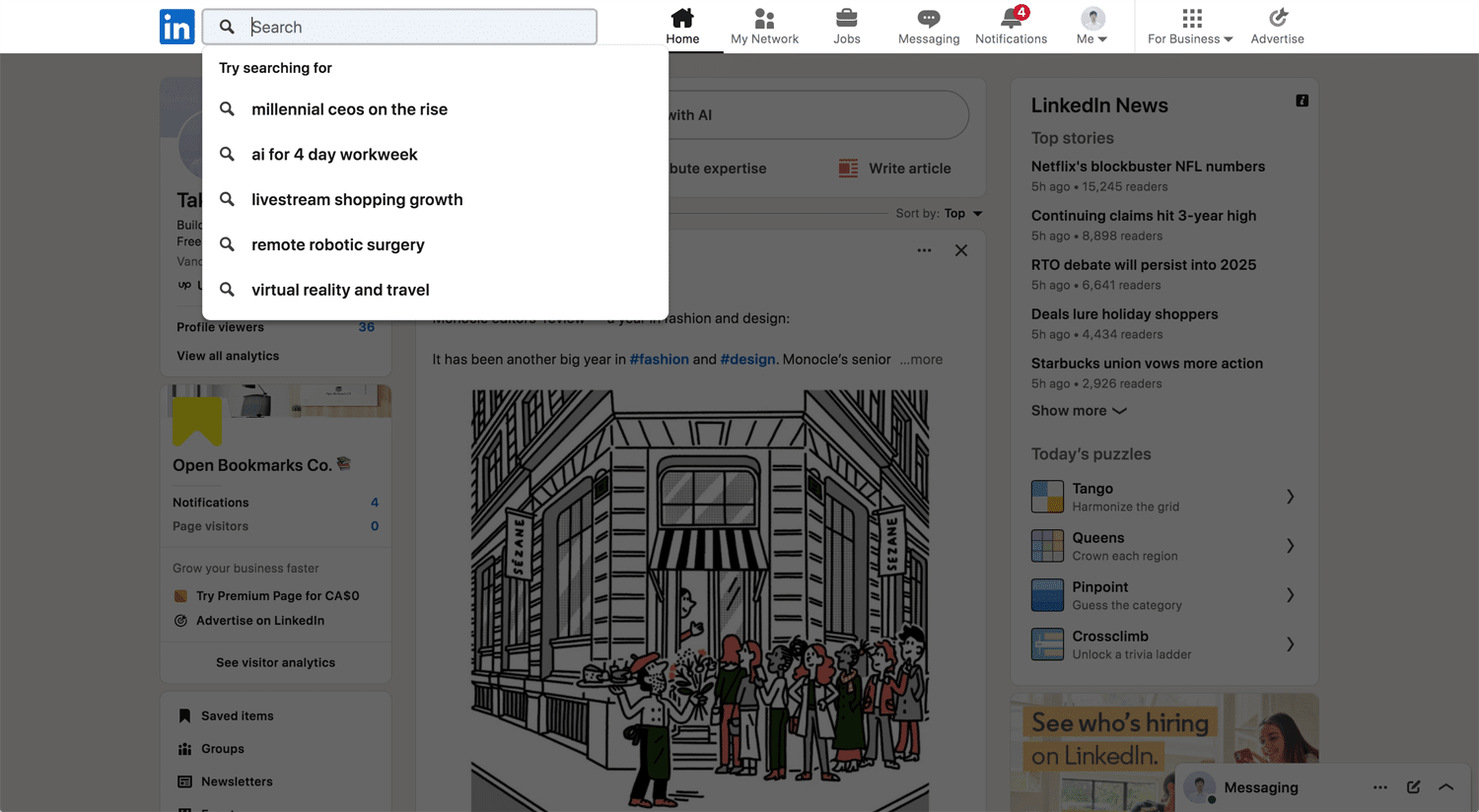Open the Open Bookmarks Co. page
Screen dimensions: 1479x812
coord(252,465)
